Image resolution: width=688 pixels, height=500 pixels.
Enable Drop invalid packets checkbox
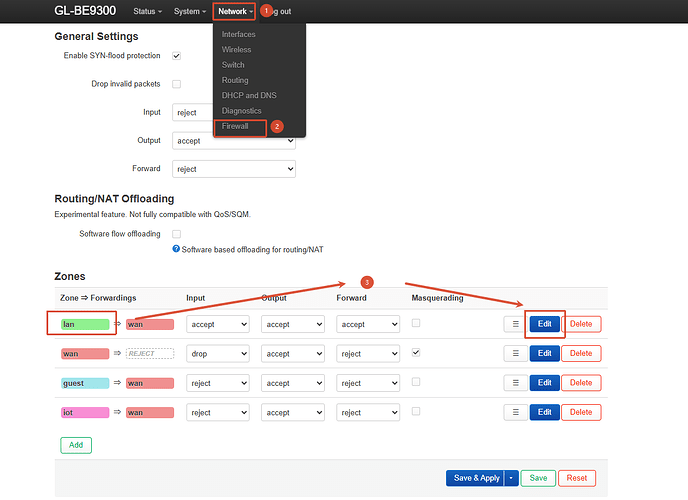click(176, 84)
